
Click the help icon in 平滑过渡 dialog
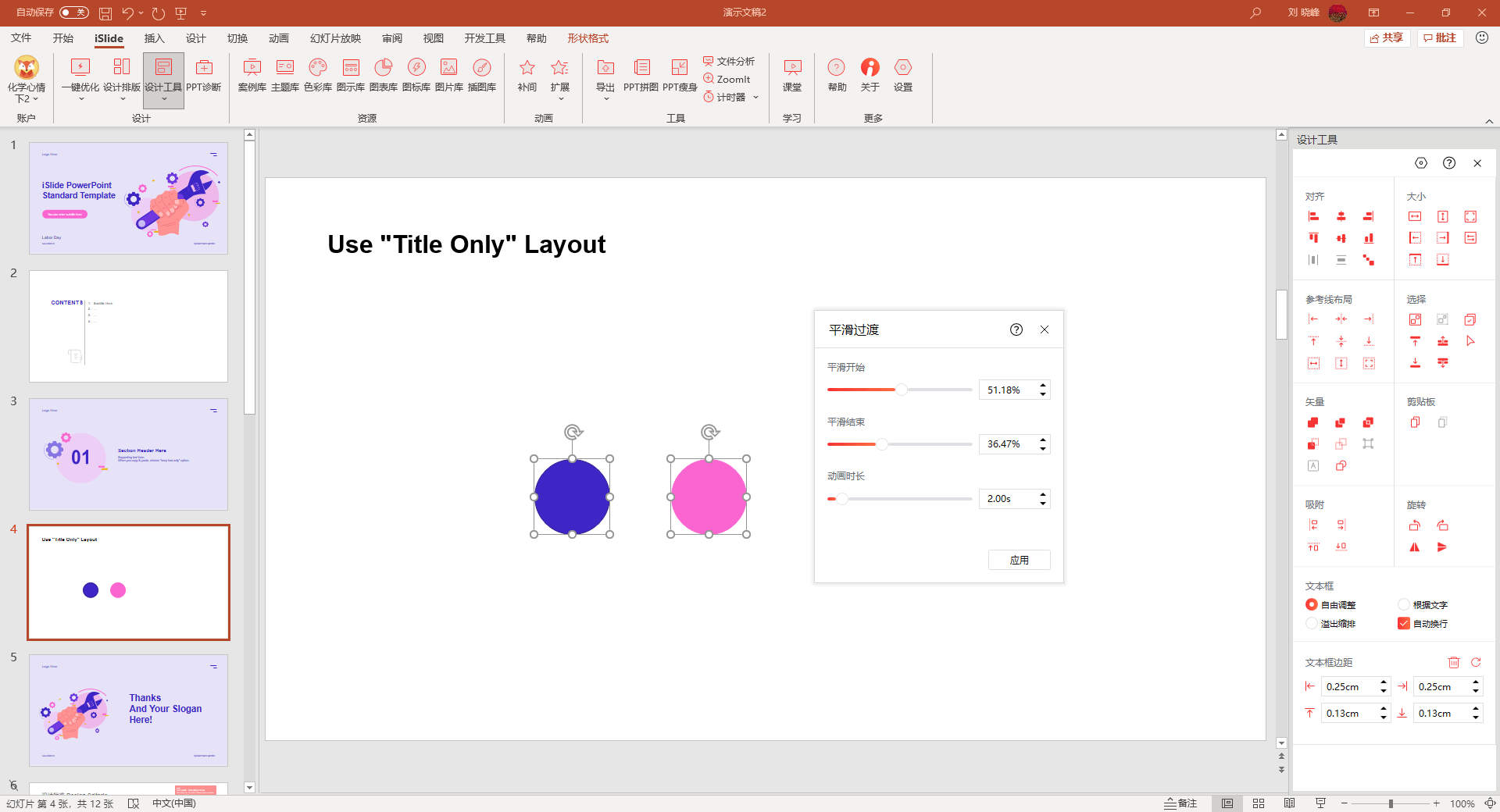(x=1016, y=329)
